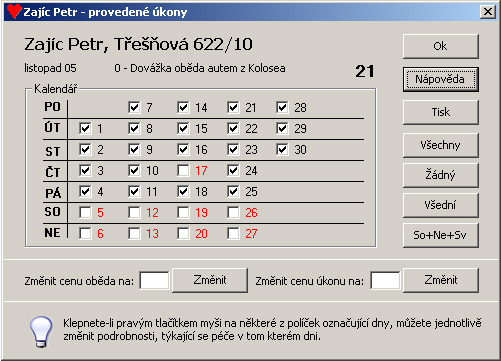The height and width of the screenshot is (361, 501).
Task: Select all days with Všechny
Action: tap(441, 145)
